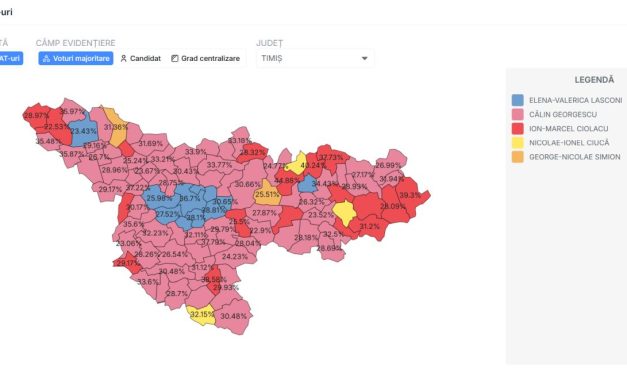This screenshot has width=627, height=376.
Task: Click the pink Călin Georgescu legend swatch
Action: pyautogui.click(x=517, y=114)
